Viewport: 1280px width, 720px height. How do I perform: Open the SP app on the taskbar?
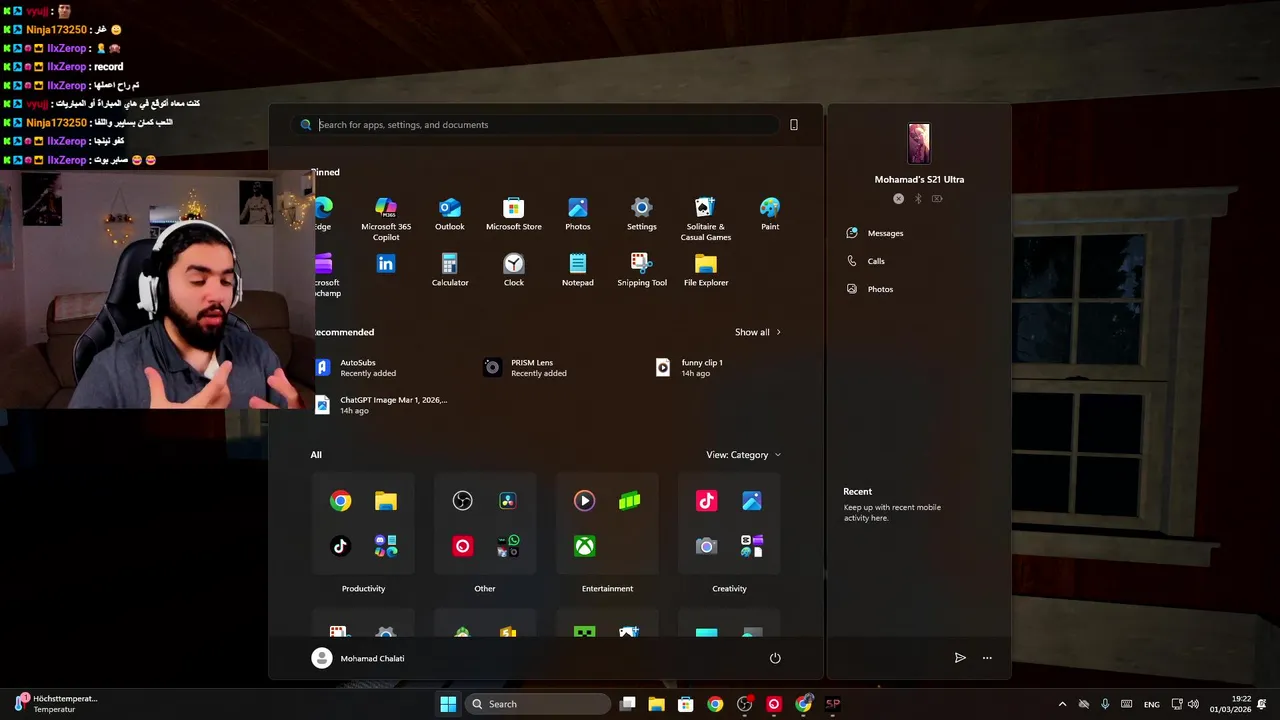832,704
